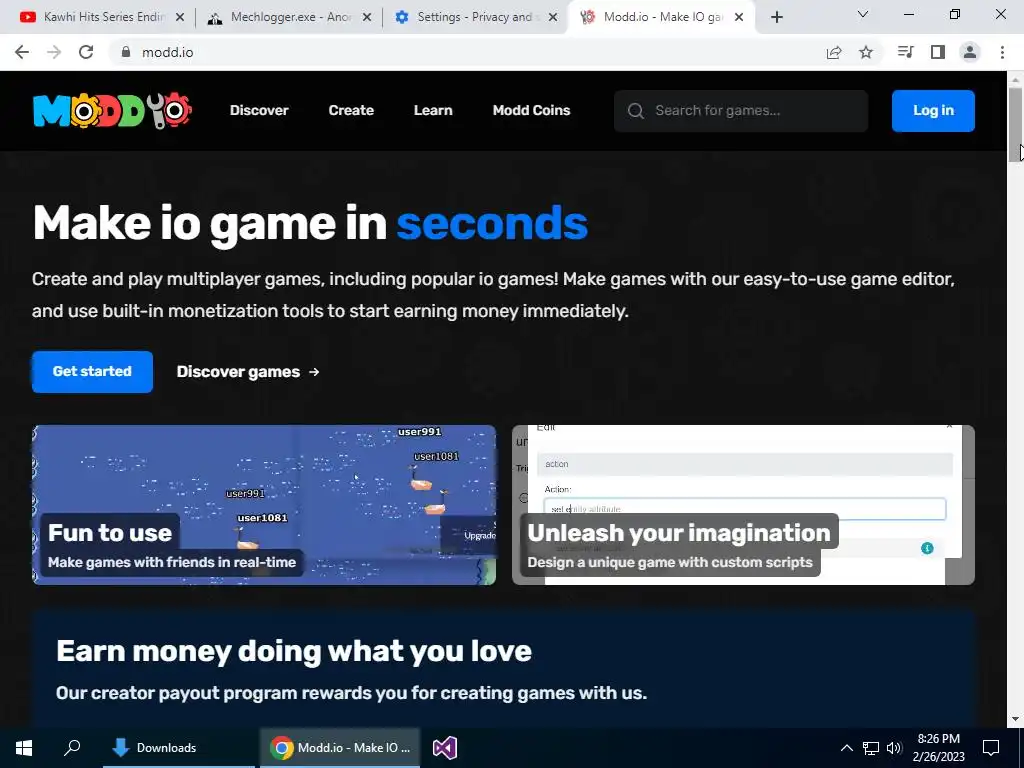Click the Modd.io logo
Image resolution: width=1024 pixels, height=768 pixels.
[x=112, y=110]
